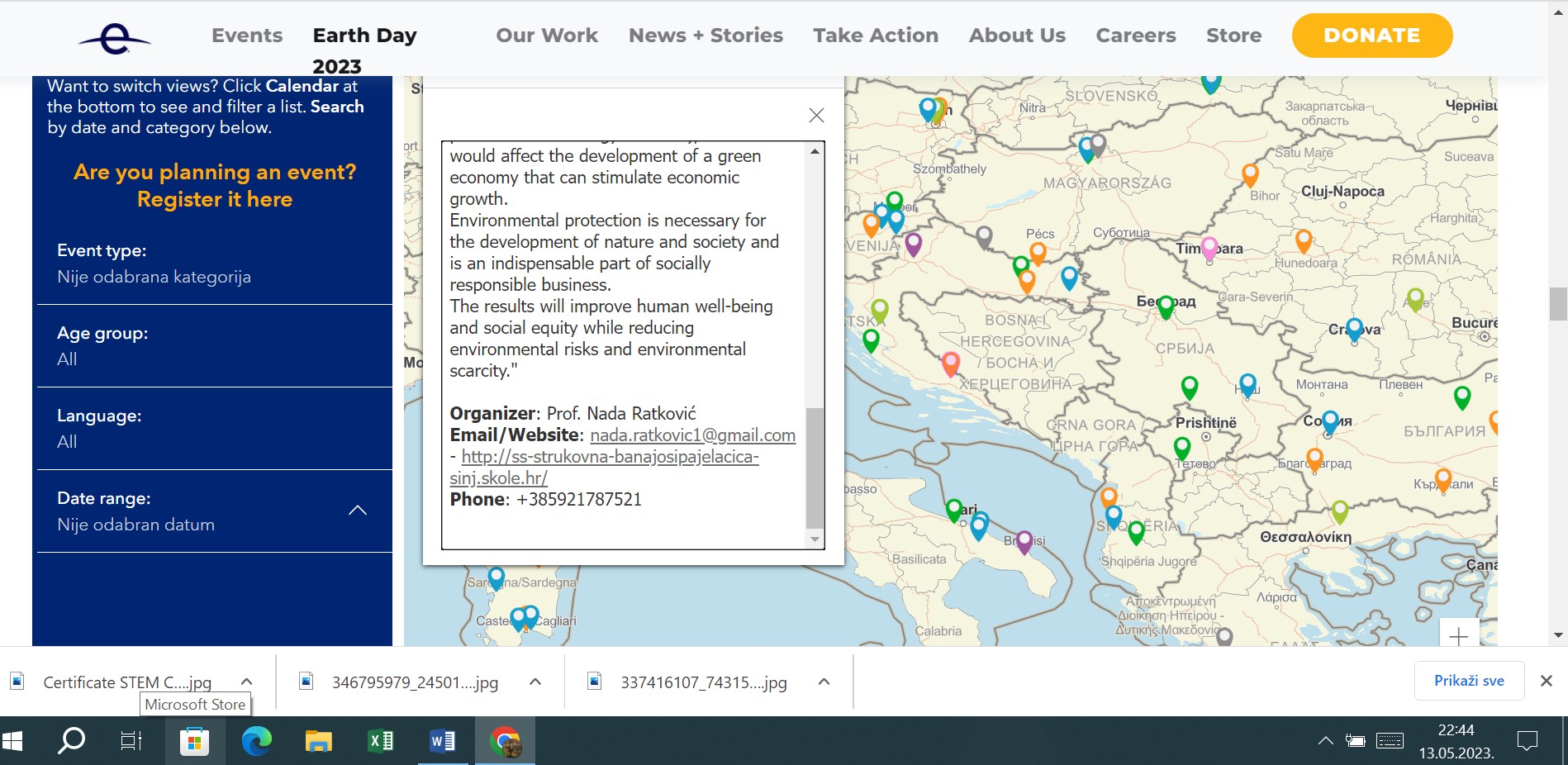Viewport: 1568px width, 765px height.
Task: Select orange marker near Hunedoara
Action: pos(1304,241)
